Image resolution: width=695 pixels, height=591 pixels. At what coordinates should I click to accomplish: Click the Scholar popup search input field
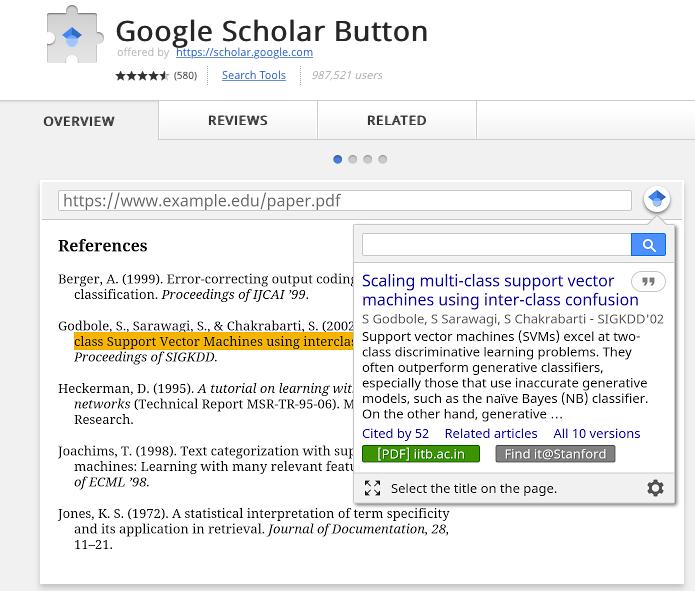tap(496, 245)
